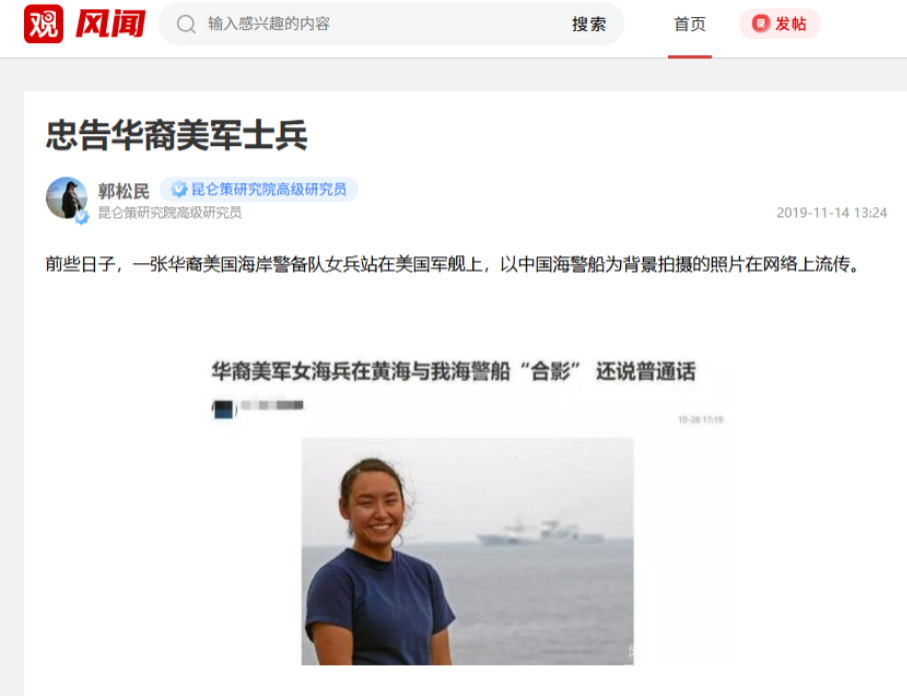Click the gray 昆仑策研究院高级研究员 subtitle
Screen dimensions: 907x696
pyautogui.click(x=169, y=213)
